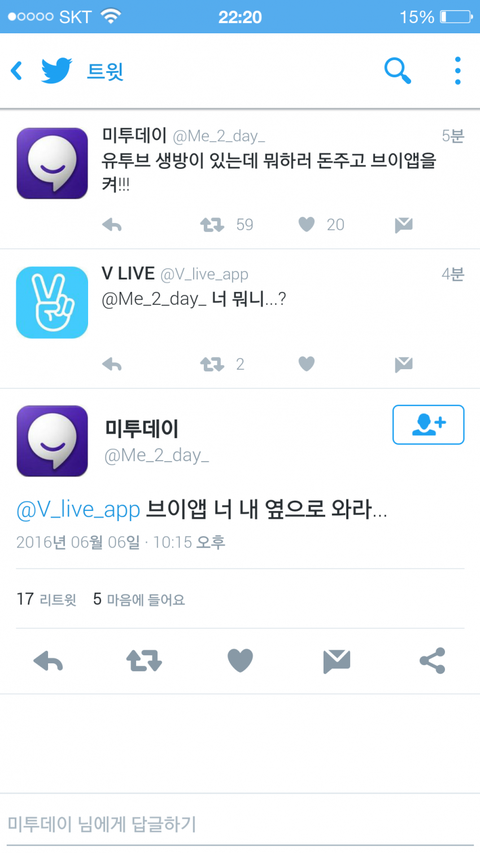Open the search magnifier icon
480x853 pixels.
[398, 71]
